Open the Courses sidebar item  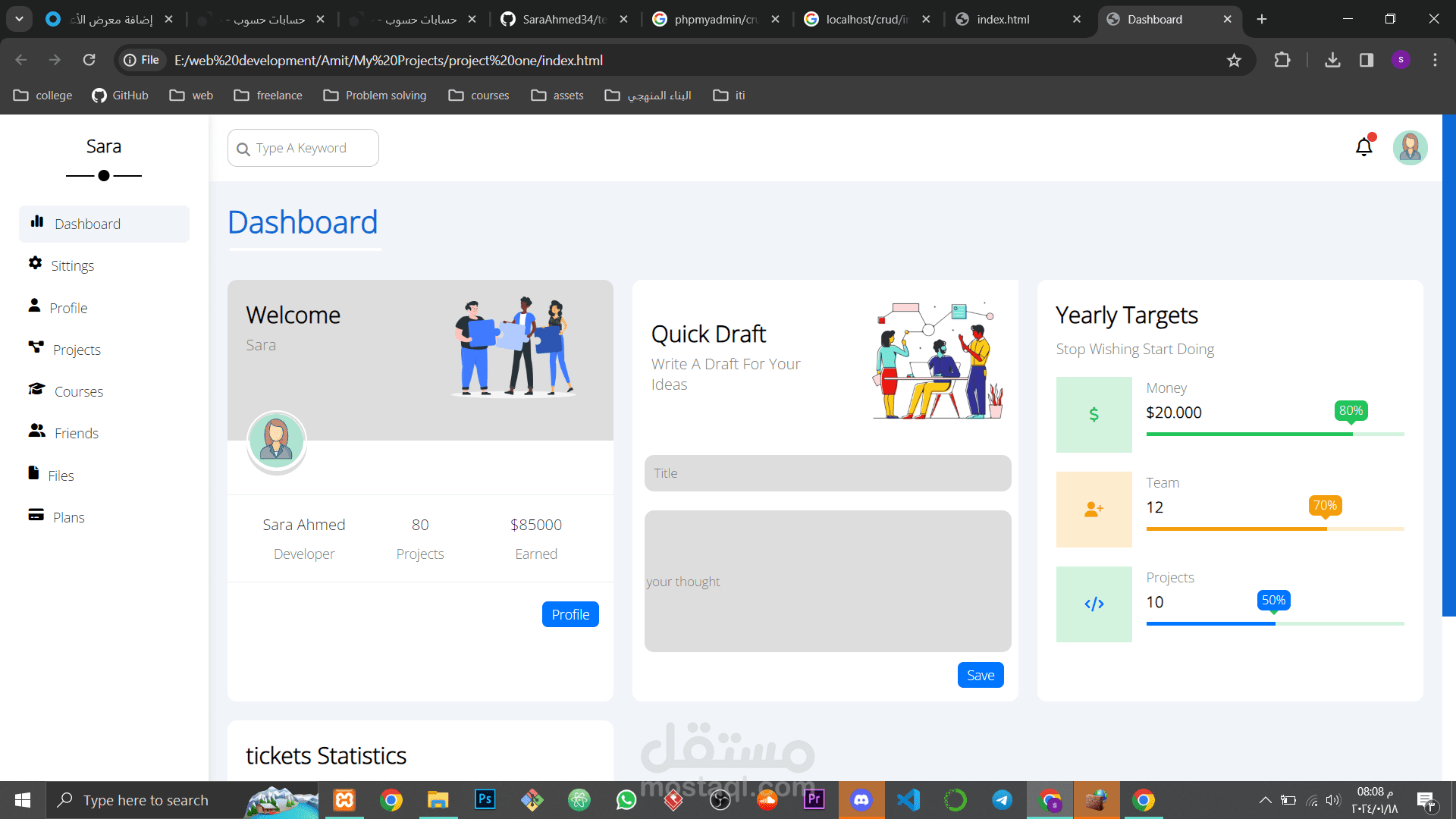coord(78,391)
